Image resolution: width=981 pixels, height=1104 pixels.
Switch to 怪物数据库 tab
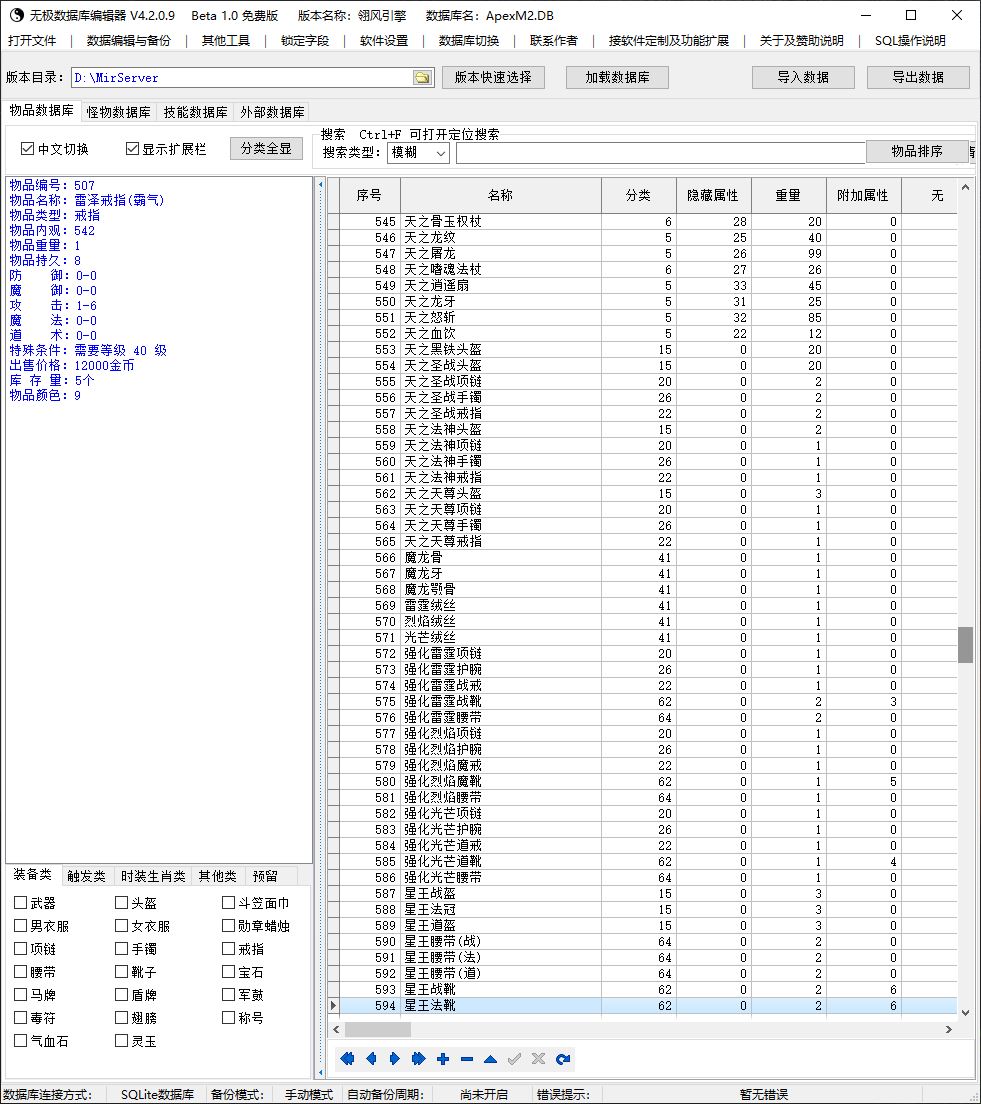pos(118,112)
